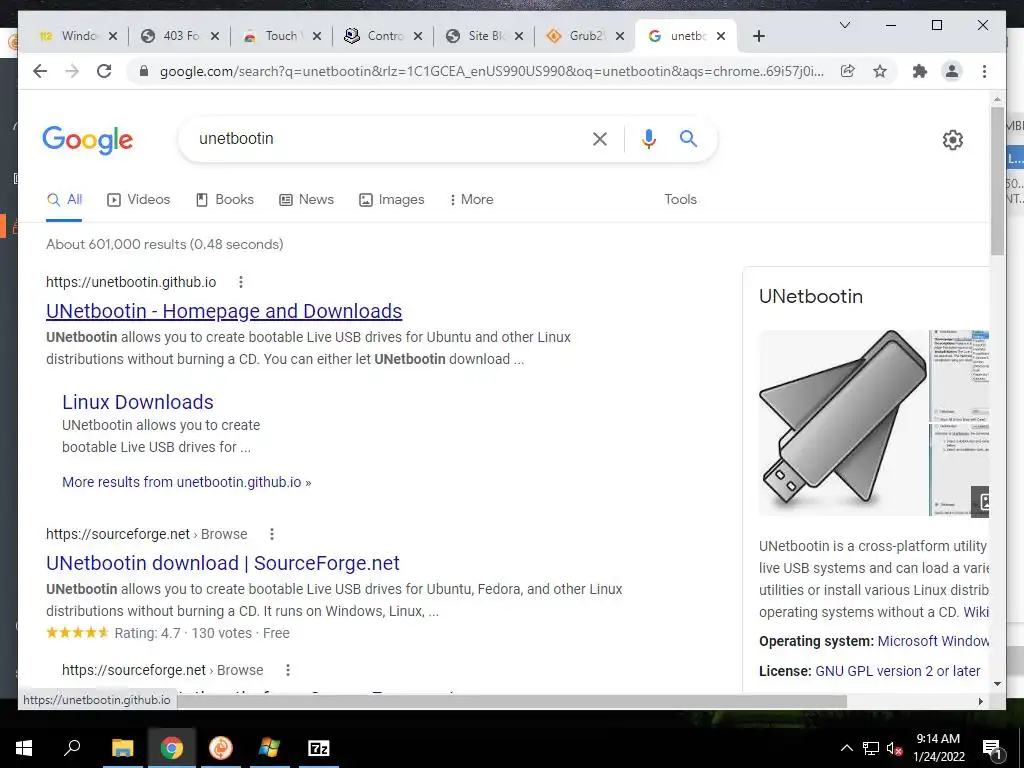
Task: Open a new tab with plus button
Action: pyautogui.click(x=758, y=36)
